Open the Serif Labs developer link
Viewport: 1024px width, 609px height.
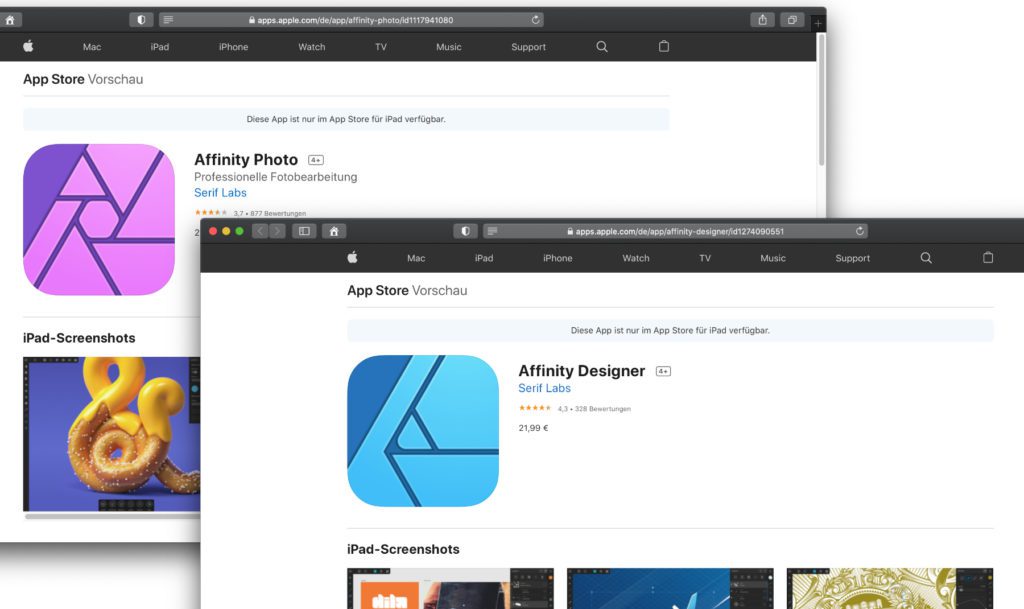[x=545, y=388]
